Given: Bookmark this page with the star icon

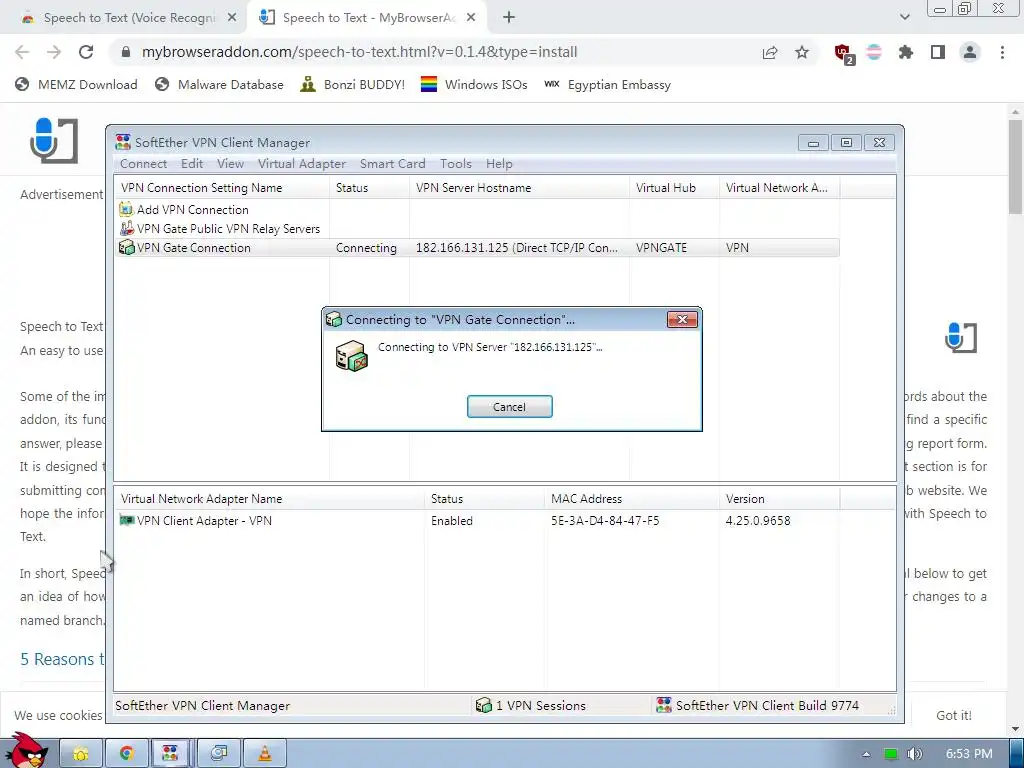Looking at the screenshot, I should pyautogui.click(x=802, y=52).
